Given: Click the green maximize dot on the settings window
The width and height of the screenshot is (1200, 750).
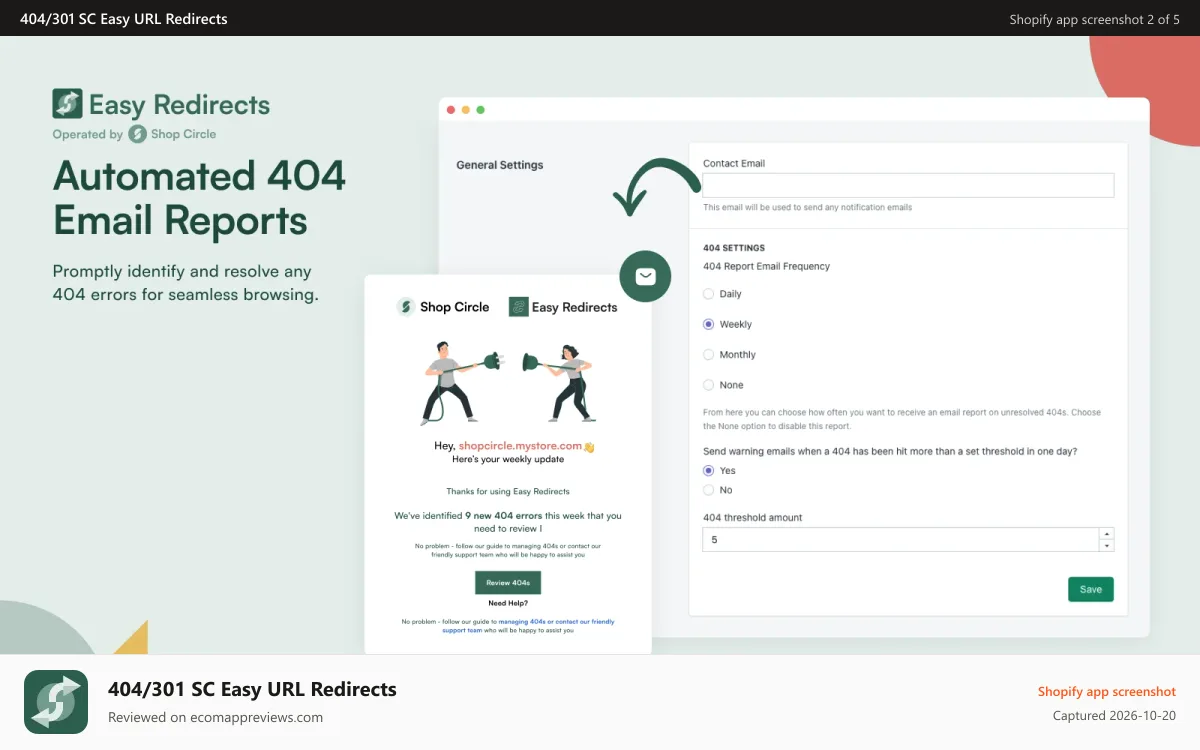Looking at the screenshot, I should pos(481,110).
